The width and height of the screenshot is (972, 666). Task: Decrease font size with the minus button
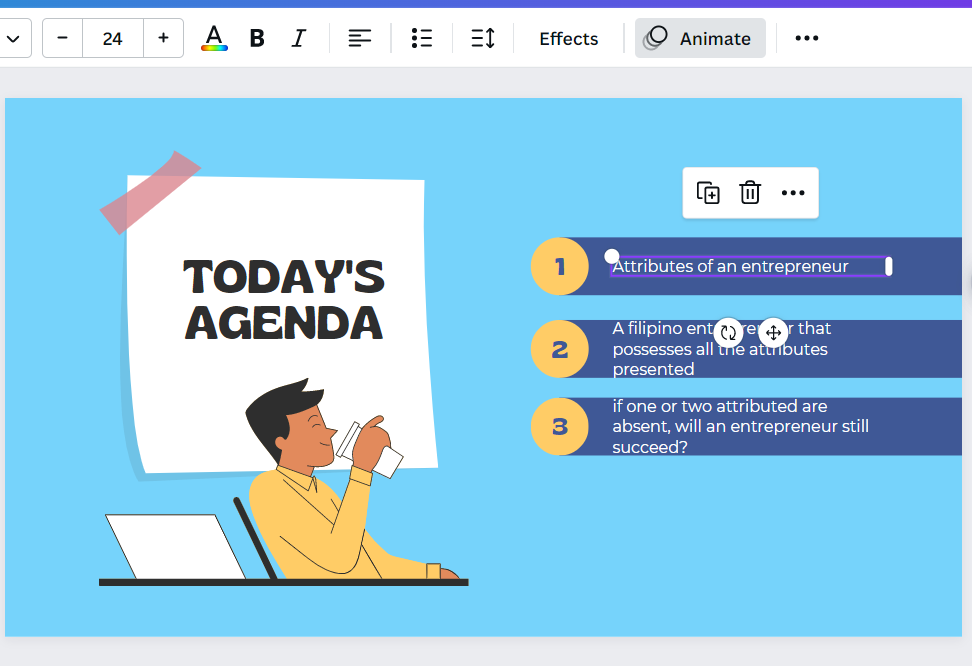[61, 37]
